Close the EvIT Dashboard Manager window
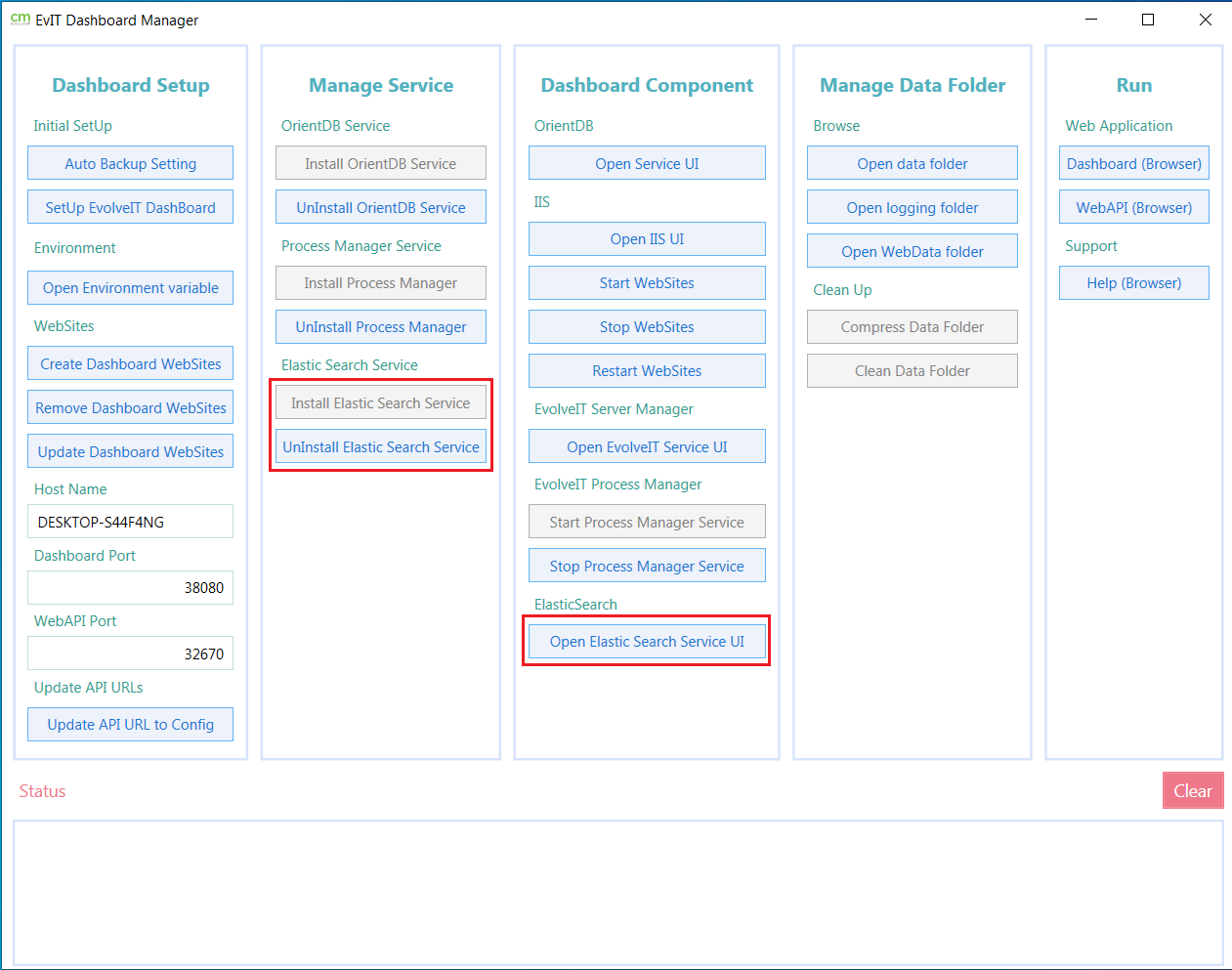The width and height of the screenshot is (1232, 970). [1205, 20]
